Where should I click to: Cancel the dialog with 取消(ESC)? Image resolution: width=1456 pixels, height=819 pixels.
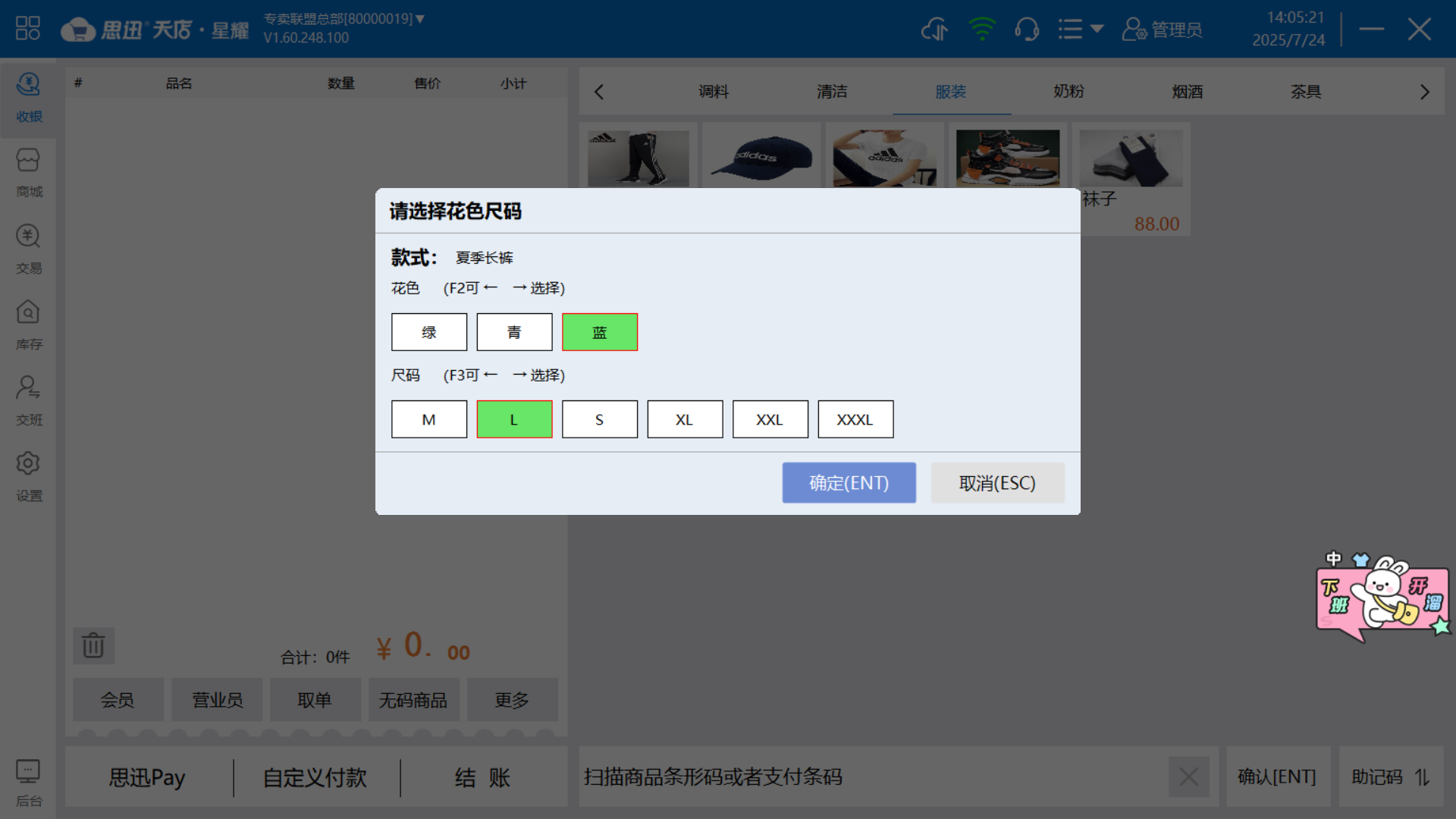coord(997,482)
